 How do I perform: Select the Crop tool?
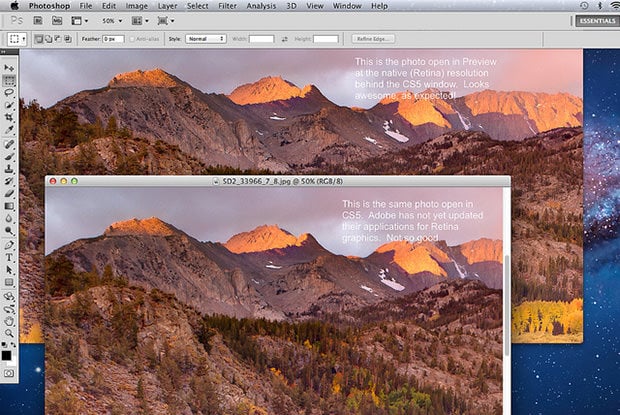click(9, 117)
